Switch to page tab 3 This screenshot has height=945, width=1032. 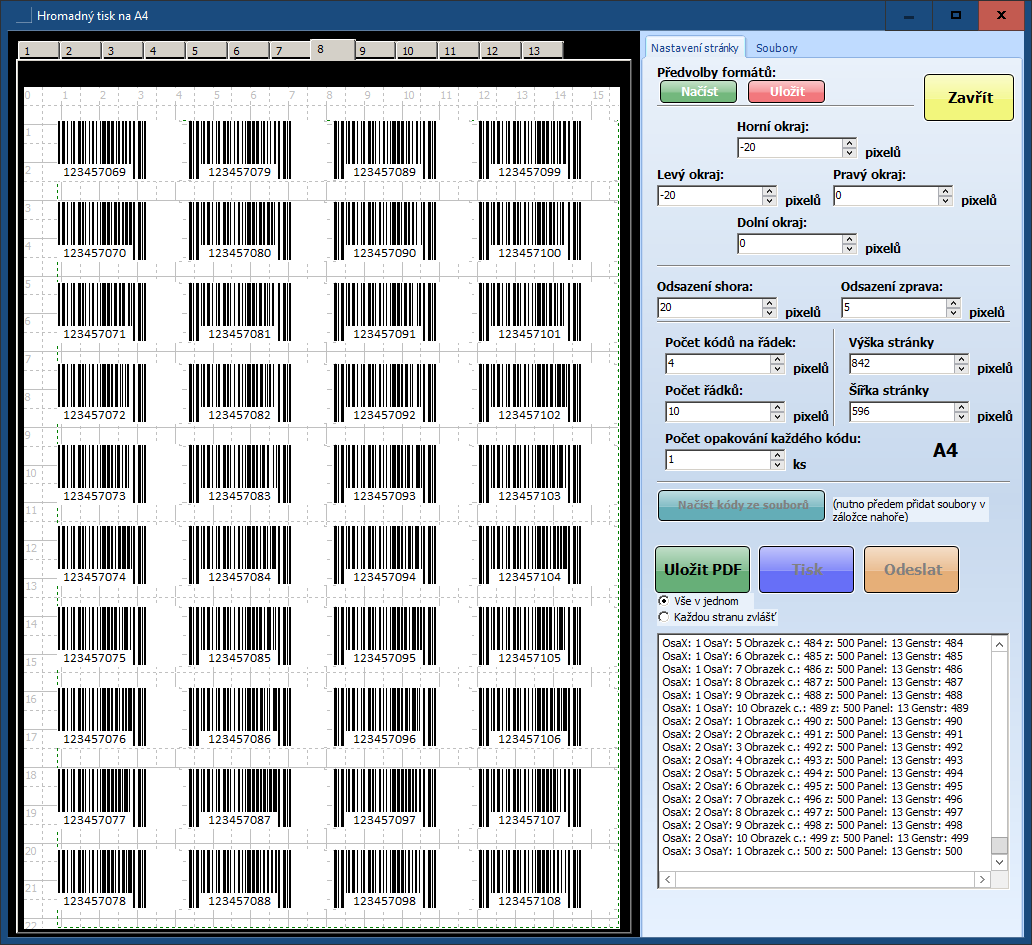pos(122,51)
